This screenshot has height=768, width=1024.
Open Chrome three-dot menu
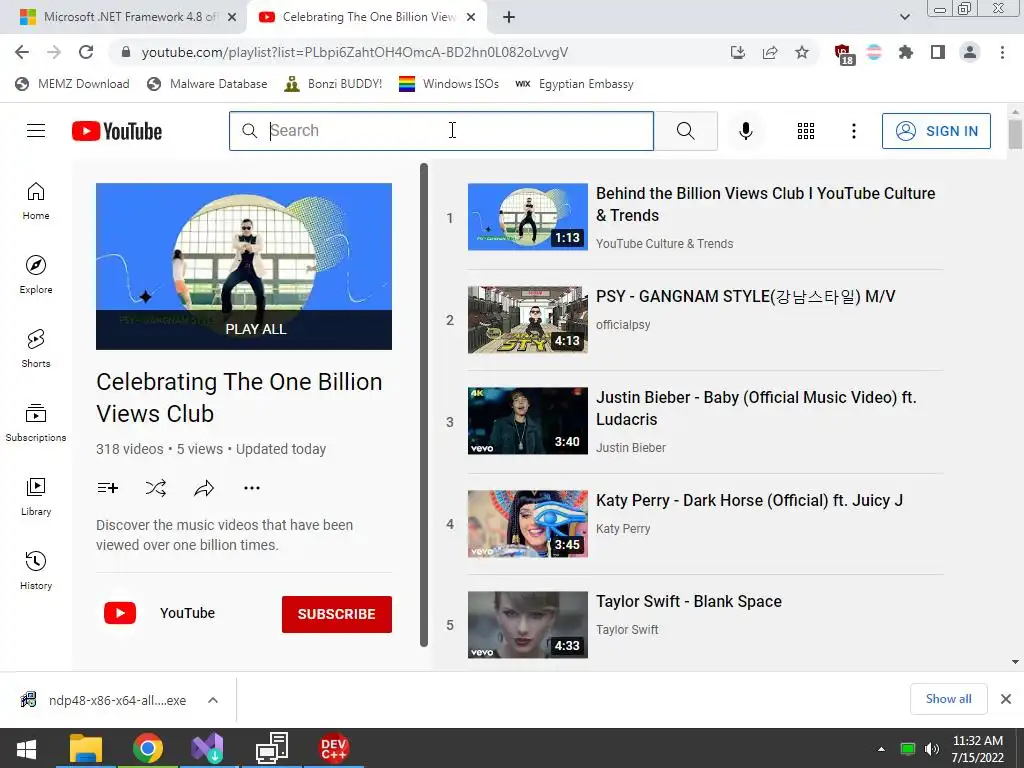(1002, 52)
